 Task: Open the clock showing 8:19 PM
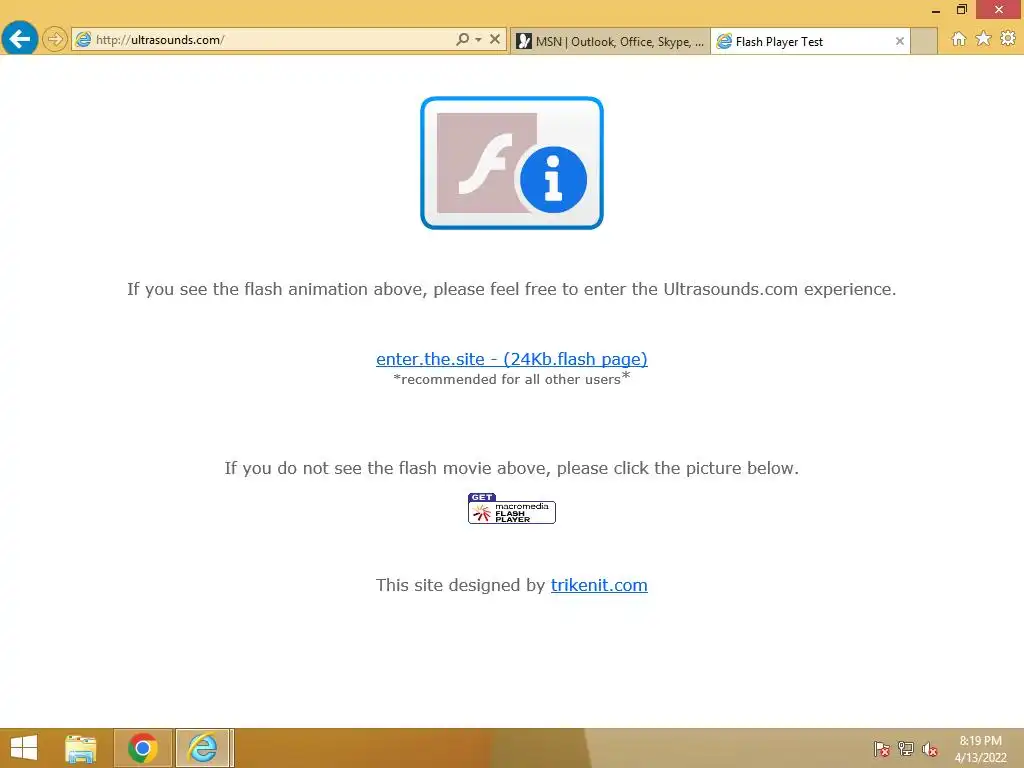(980, 749)
